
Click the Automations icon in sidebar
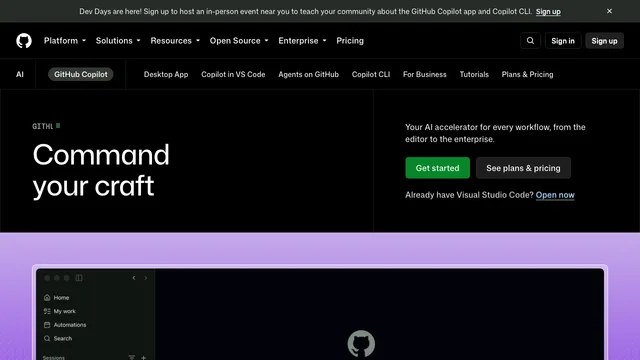(47, 325)
